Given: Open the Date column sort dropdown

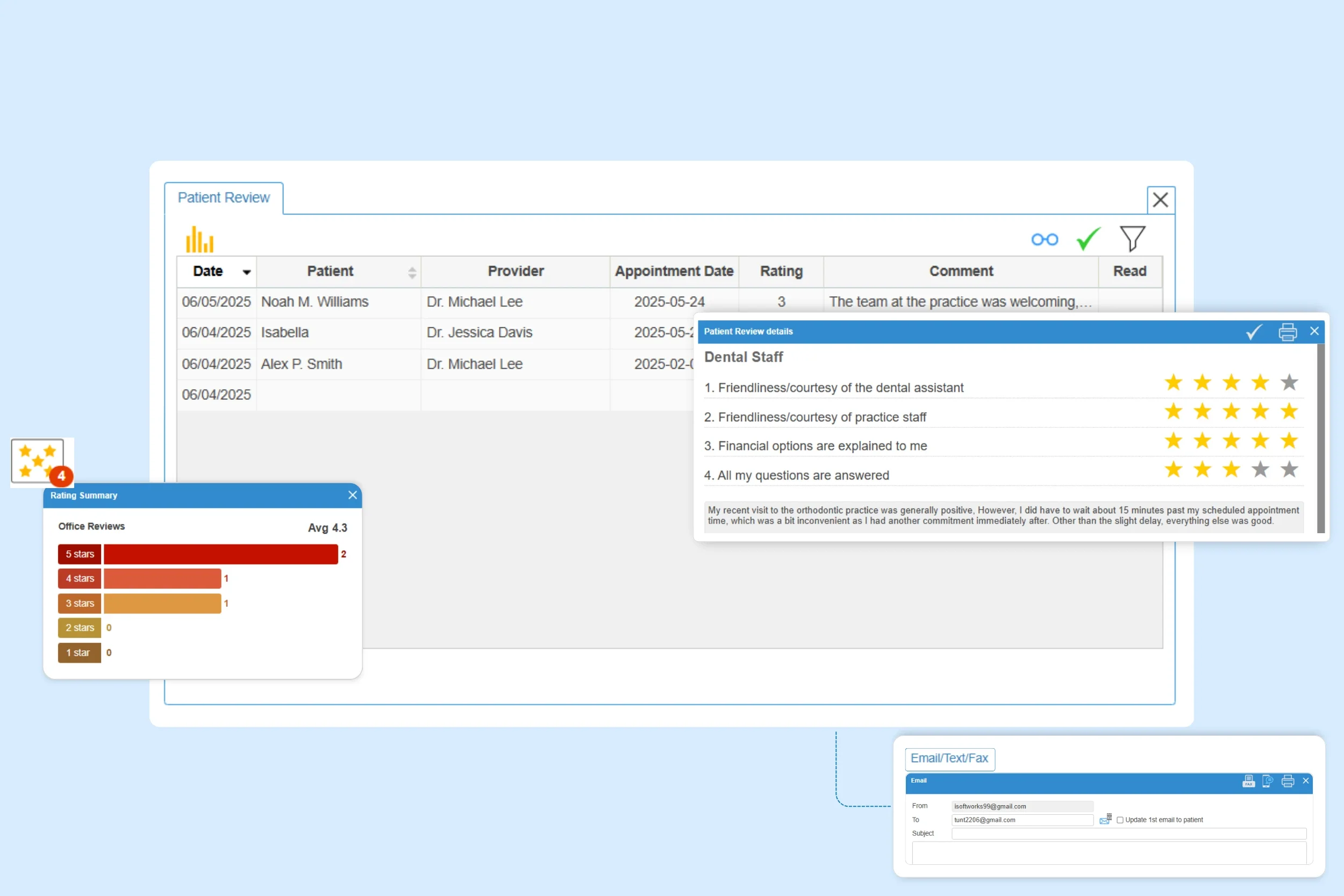Looking at the screenshot, I should point(246,272).
